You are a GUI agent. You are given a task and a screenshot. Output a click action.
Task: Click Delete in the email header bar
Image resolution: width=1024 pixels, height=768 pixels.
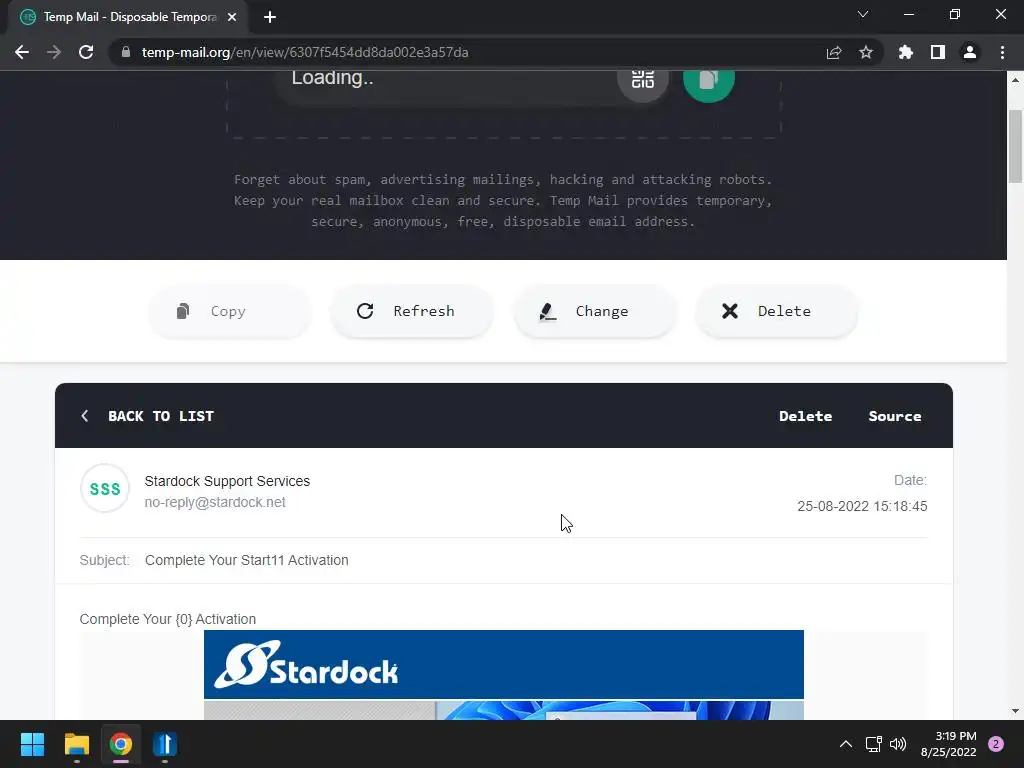tap(805, 416)
